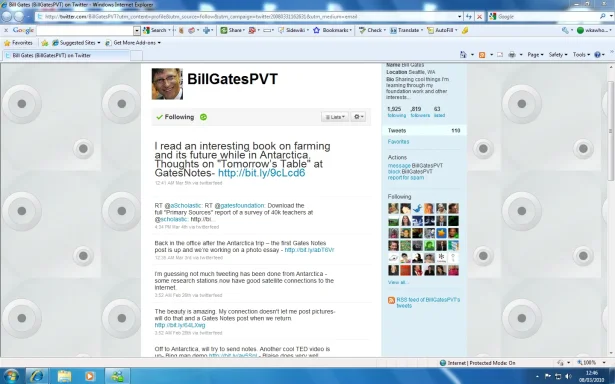Click message BillGatesPVT action
This screenshot has height=384, width=615.
tap(415, 166)
